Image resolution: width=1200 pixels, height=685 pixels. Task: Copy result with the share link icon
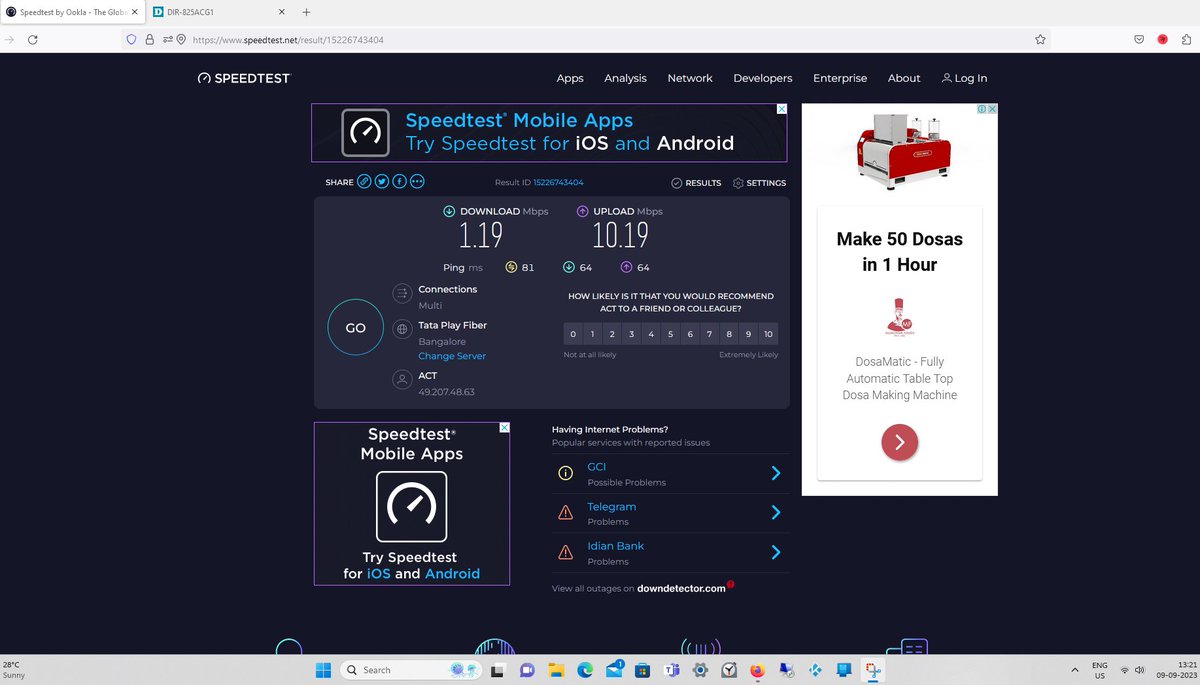[363, 181]
